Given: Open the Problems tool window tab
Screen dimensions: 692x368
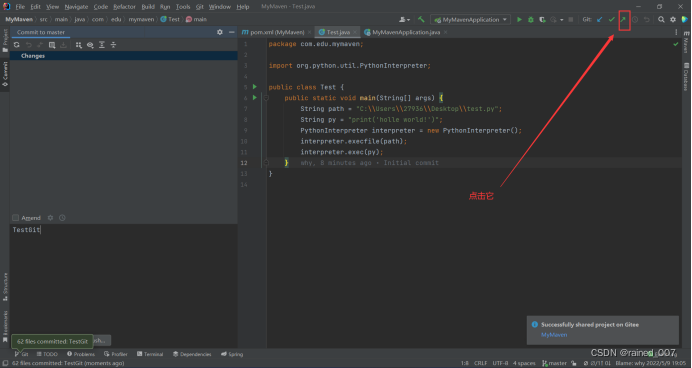Looking at the screenshot, I should tap(81, 354).
